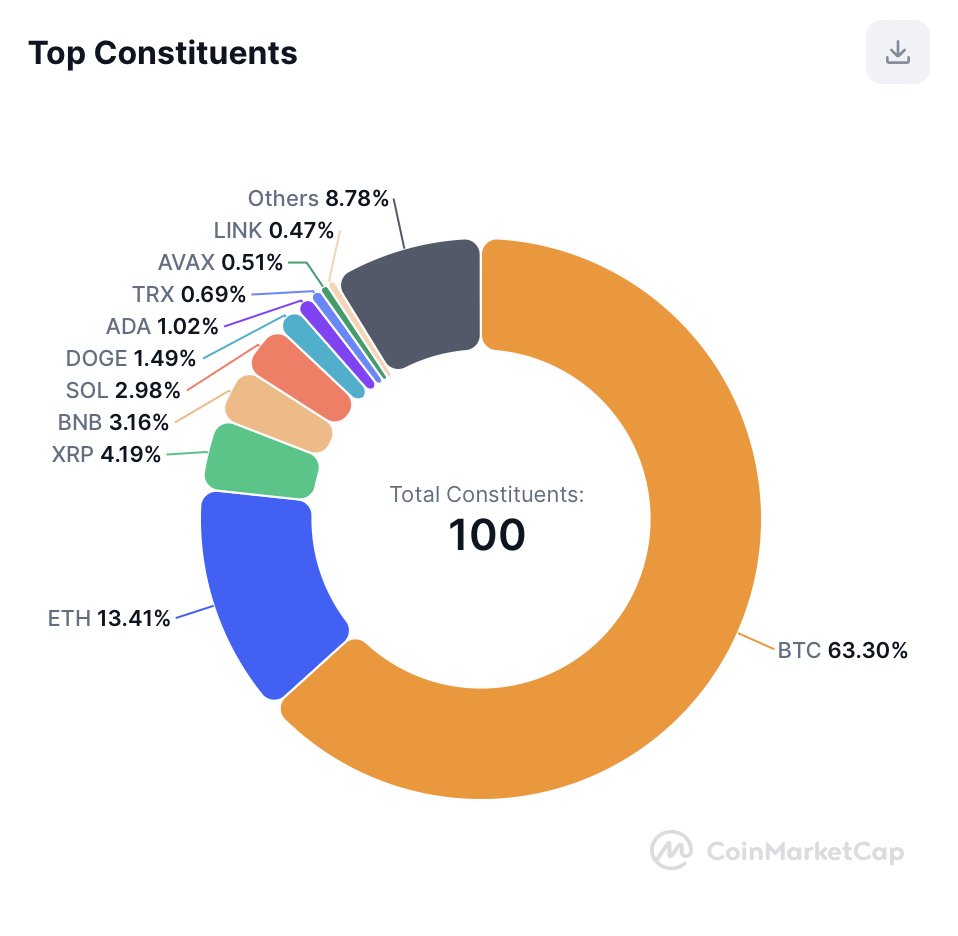Click the teal DOGE slice
The width and height of the screenshot is (958, 936).
[x=323, y=356]
